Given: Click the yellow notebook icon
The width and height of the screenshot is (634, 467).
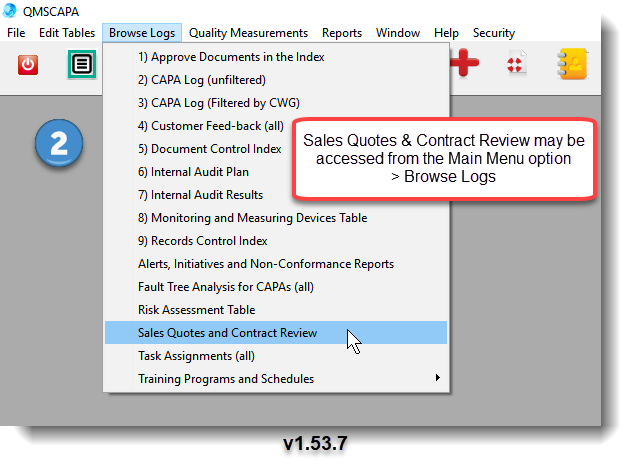Looking at the screenshot, I should point(572,65).
